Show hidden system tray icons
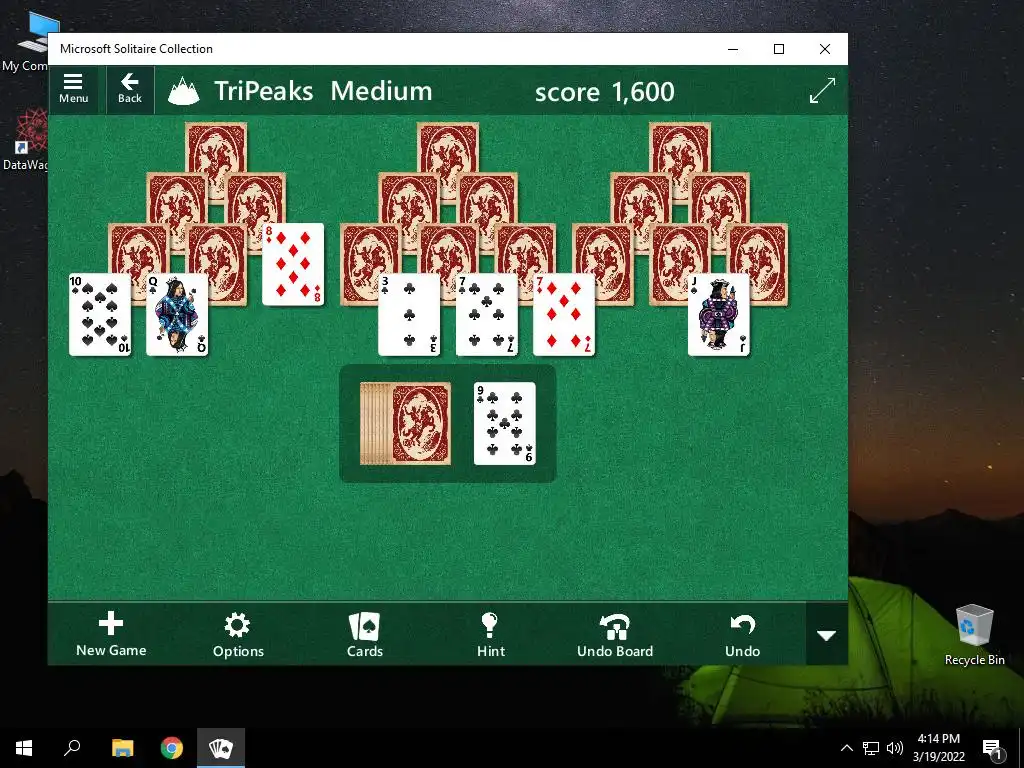The height and width of the screenshot is (768, 1024). coord(846,748)
